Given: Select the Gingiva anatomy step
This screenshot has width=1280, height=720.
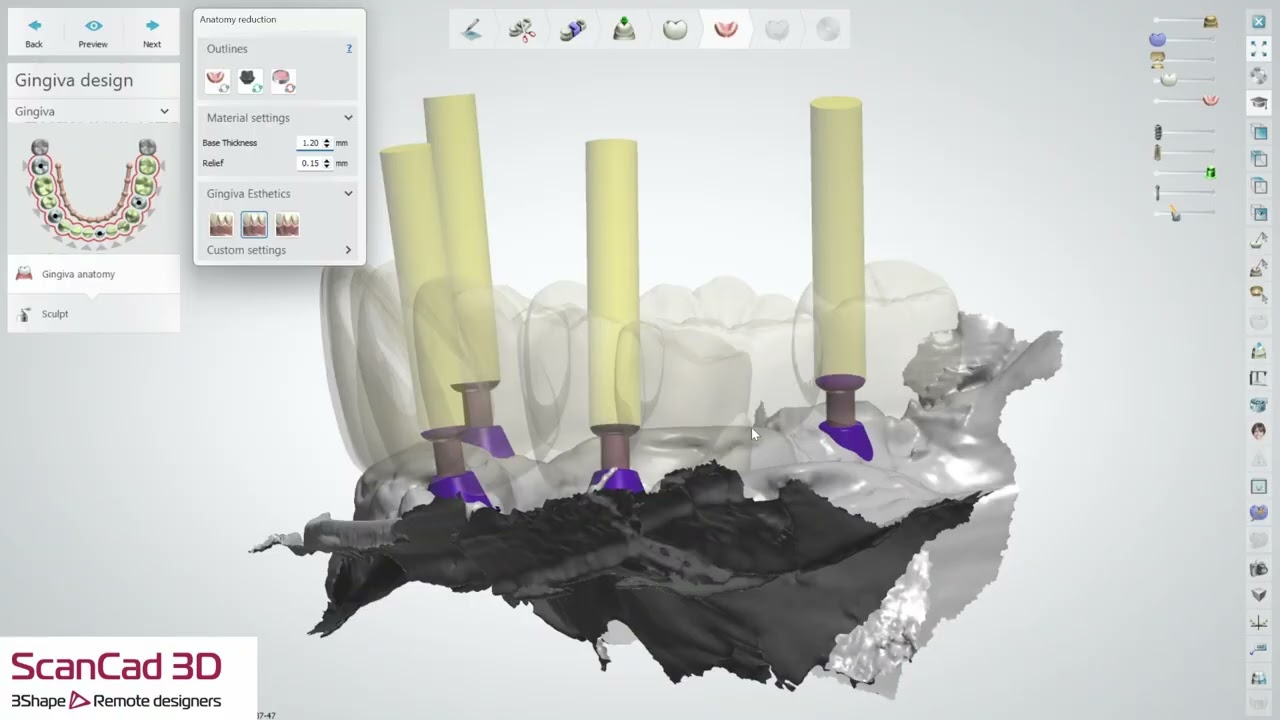Looking at the screenshot, I should point(94,274).
